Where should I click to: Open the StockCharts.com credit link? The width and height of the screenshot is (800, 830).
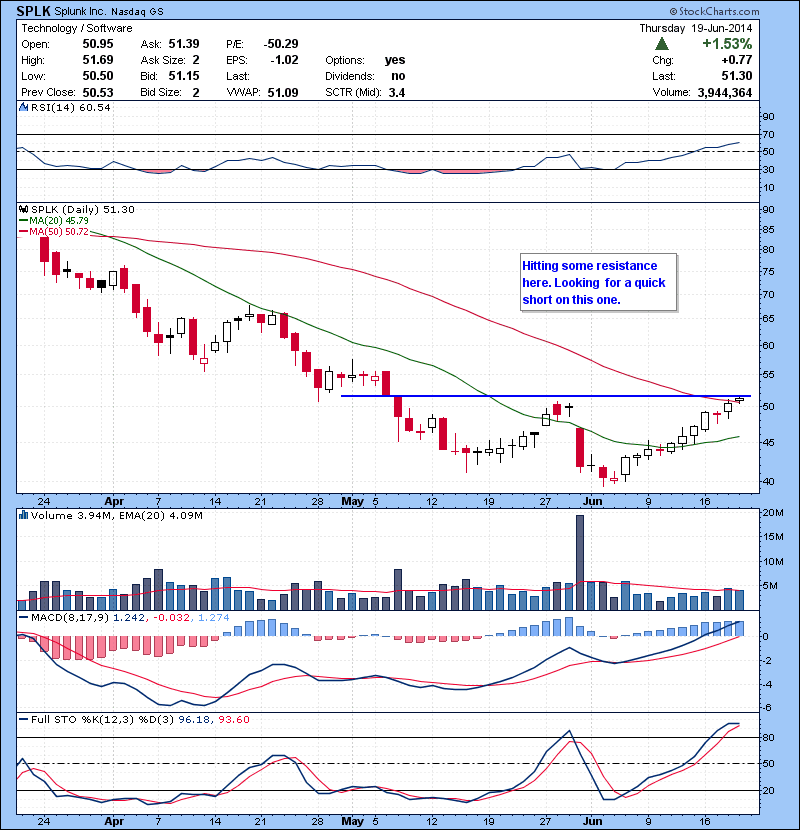tap(715, 12)
